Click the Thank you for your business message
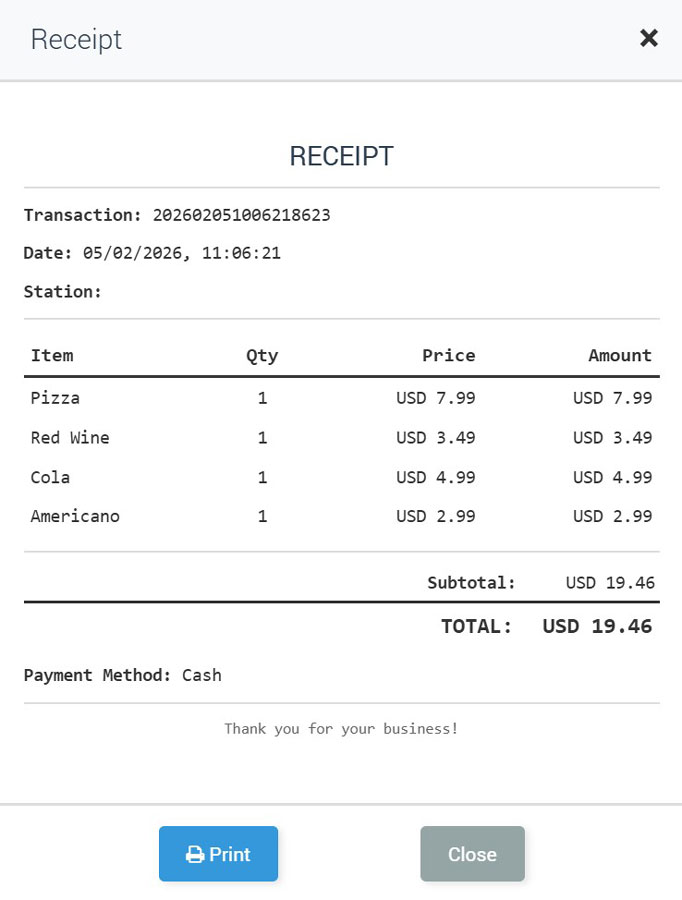 click(341, 729)
